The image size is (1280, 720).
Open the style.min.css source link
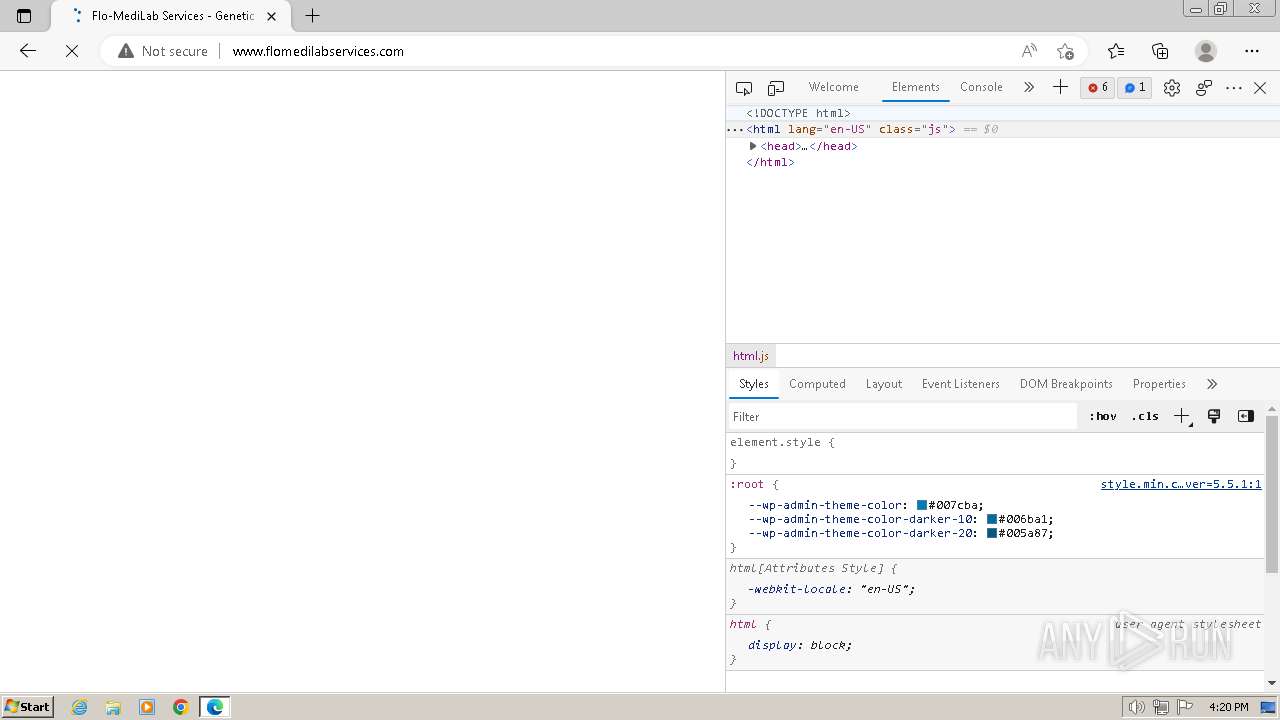tap(1181, 484)
